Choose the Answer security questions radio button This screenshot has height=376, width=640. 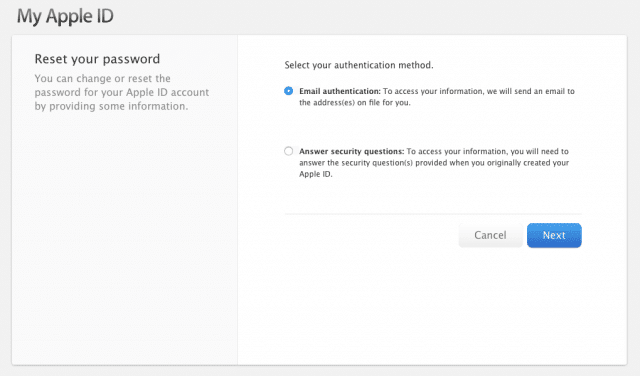coord(289,151)
